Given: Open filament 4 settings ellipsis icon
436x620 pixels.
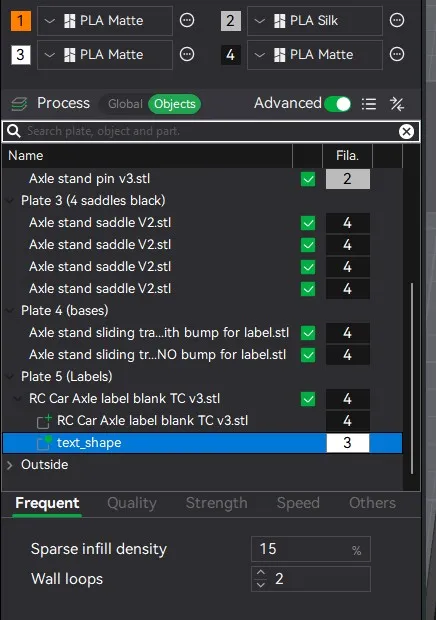Looking at the screenshot, I should click(x=397, y=54).
